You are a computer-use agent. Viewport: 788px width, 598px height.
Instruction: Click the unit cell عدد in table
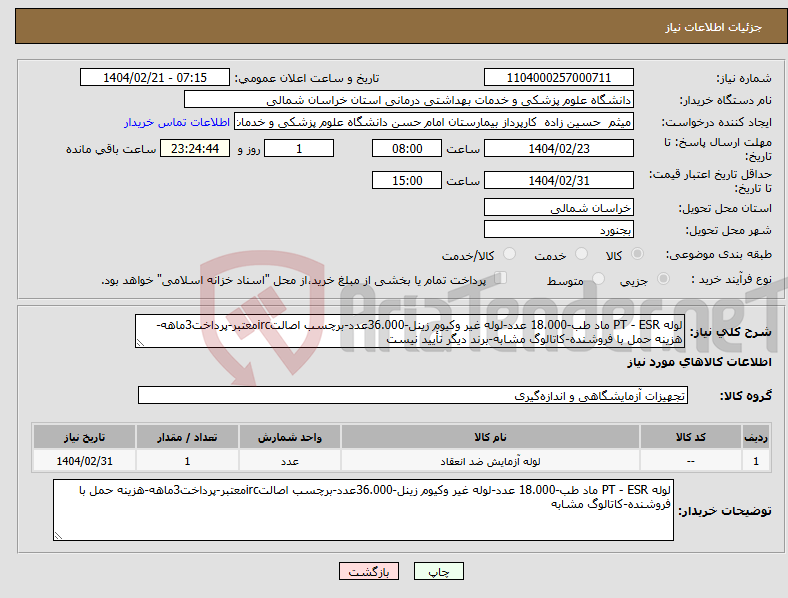(x=290, y=461)
